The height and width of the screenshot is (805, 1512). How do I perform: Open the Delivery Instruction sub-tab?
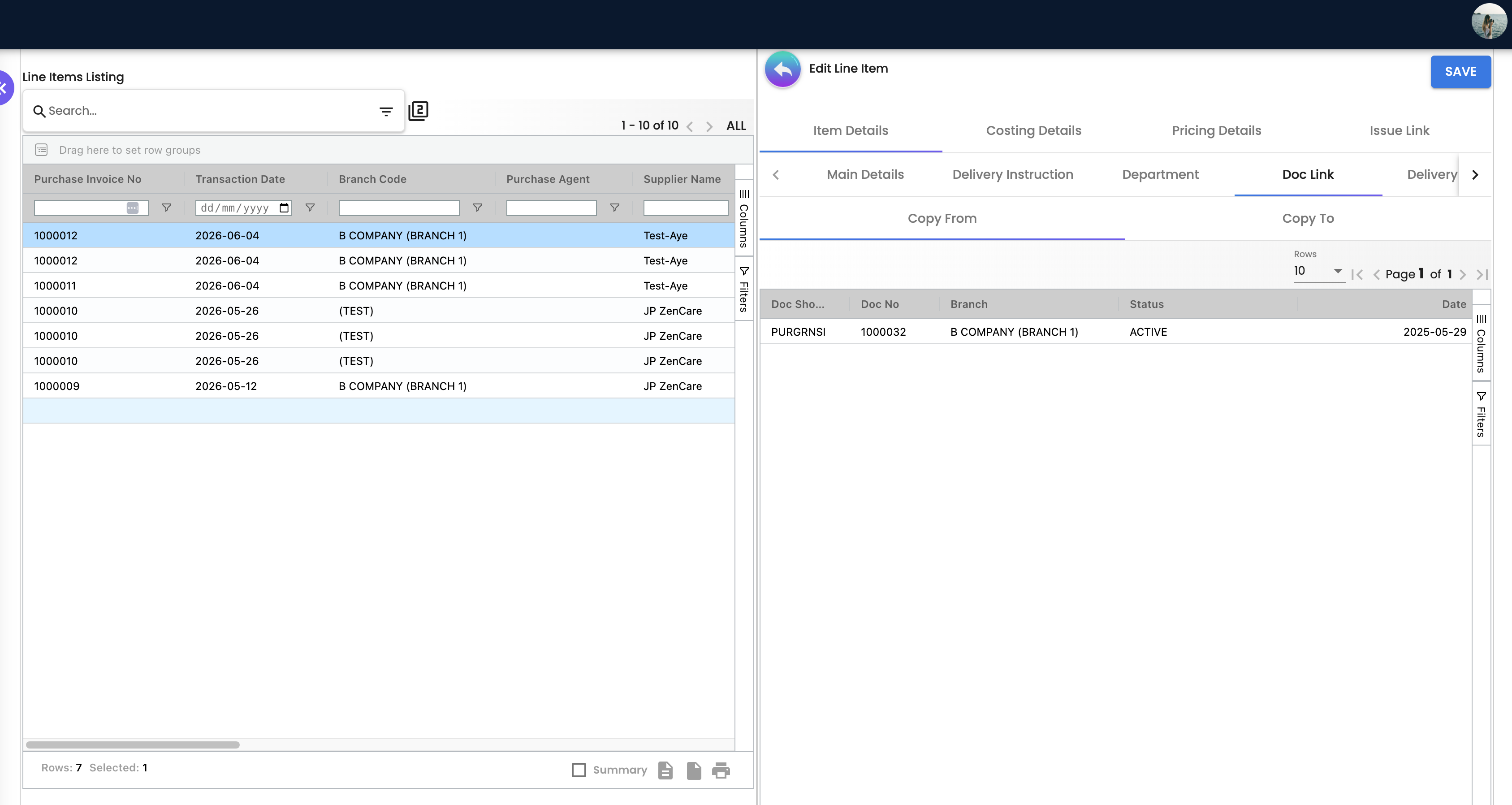1012,175
